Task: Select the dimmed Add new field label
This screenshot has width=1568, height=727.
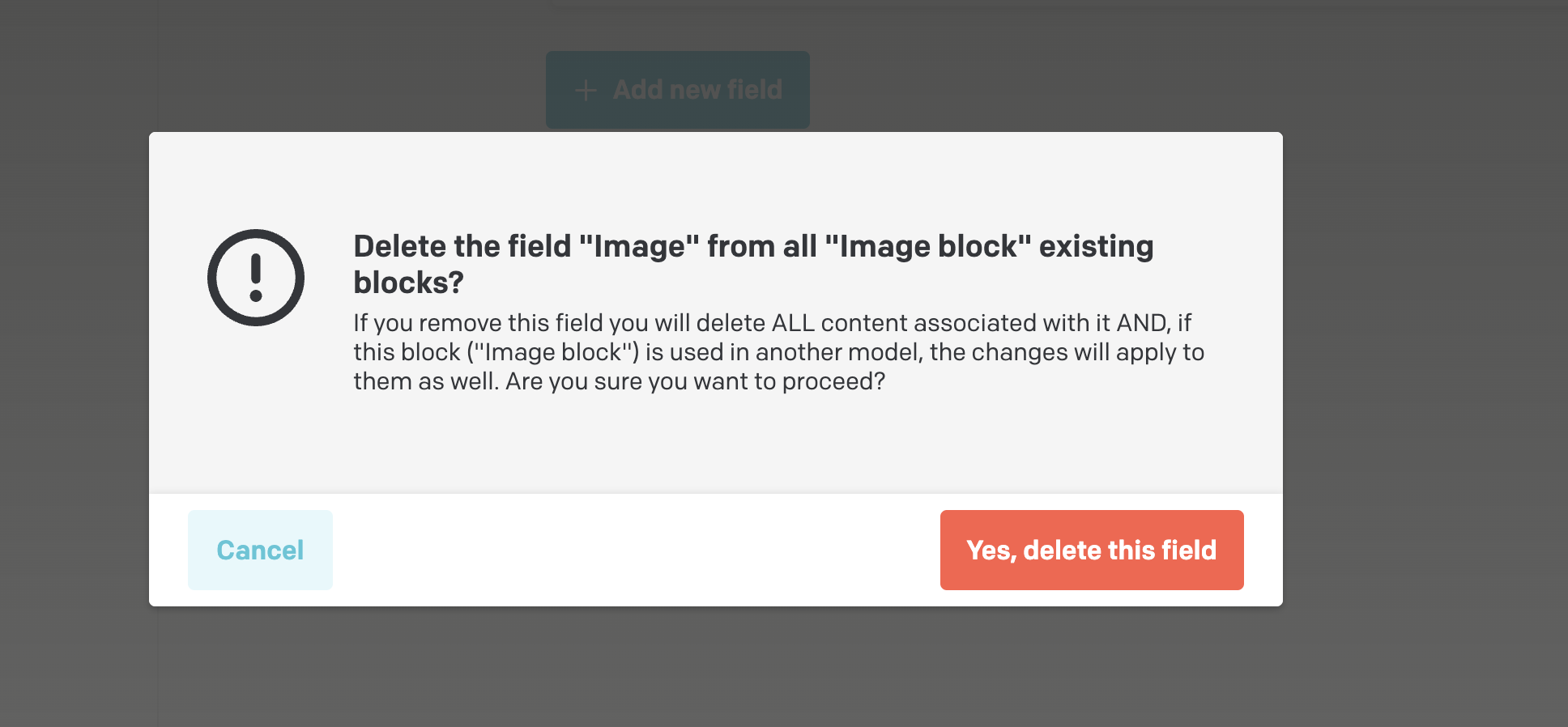Action: (697, 89)
